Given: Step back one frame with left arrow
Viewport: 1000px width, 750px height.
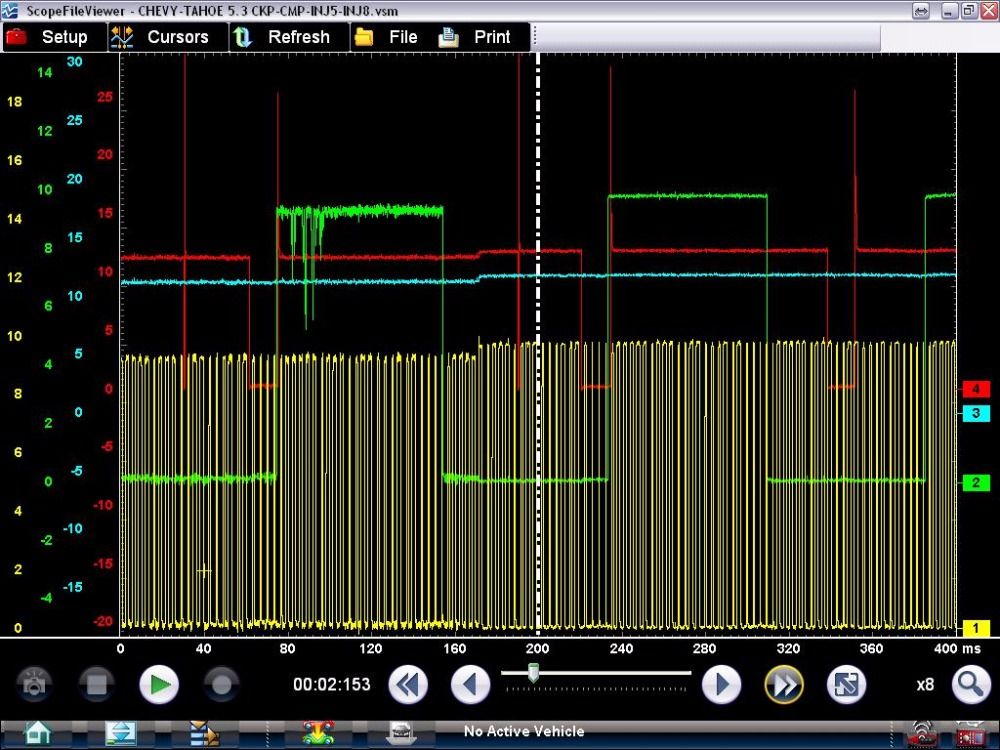Looking at the screenshot, I should [x=470, y=685].
